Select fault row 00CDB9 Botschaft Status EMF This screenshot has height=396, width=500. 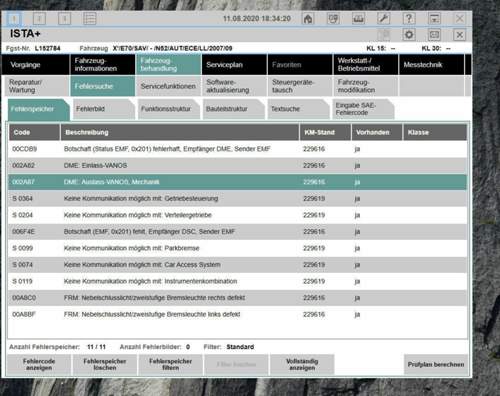(237, 149)
